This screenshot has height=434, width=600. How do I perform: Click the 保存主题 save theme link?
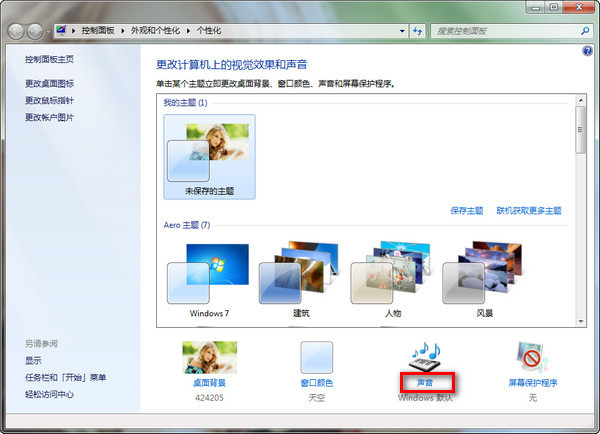(467, 211)
